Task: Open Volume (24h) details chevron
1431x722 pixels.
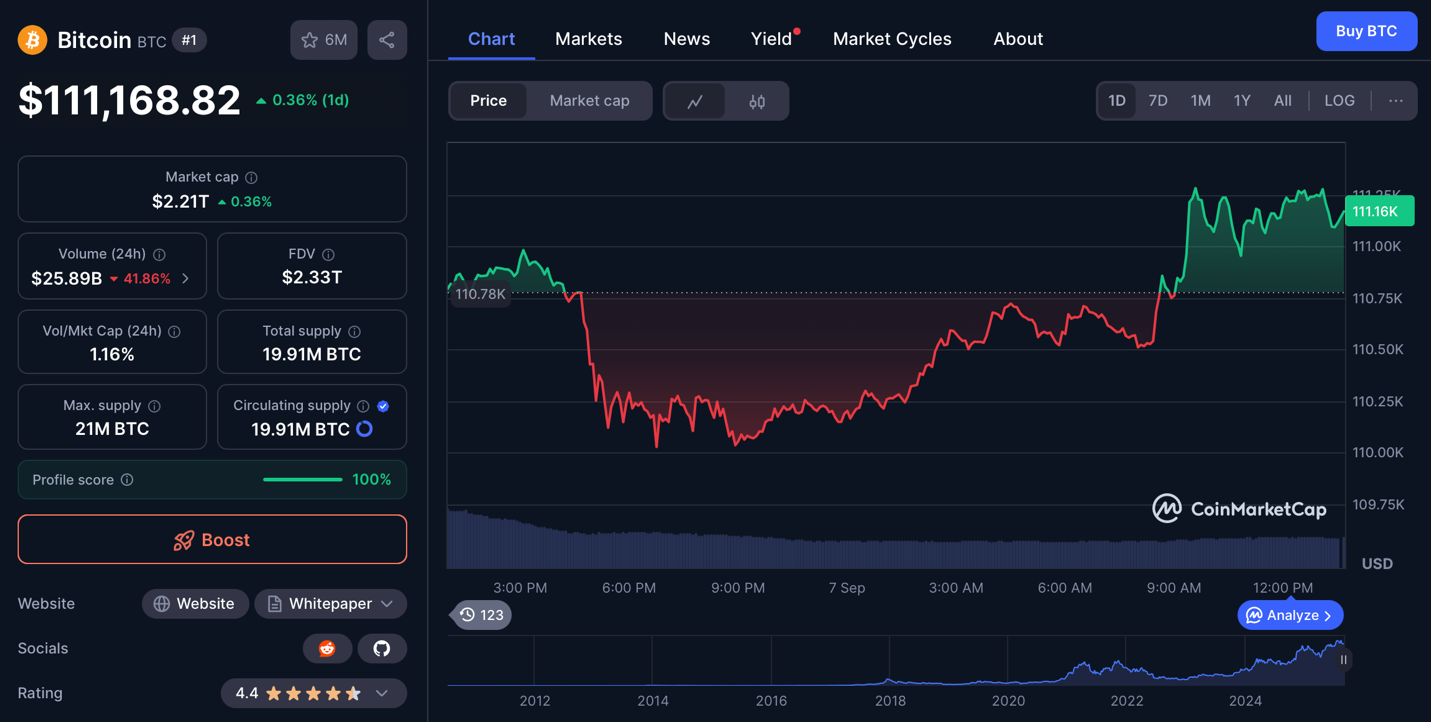Action: pyautogui.click(x=186, y=279)
